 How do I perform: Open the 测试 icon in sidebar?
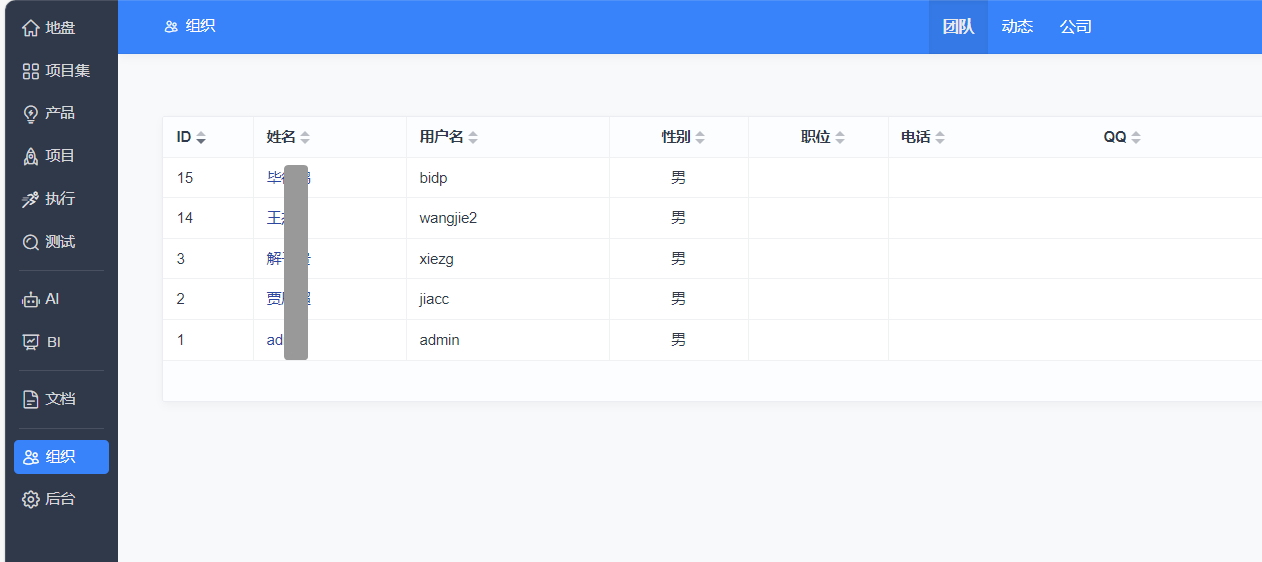coord(31,242)
